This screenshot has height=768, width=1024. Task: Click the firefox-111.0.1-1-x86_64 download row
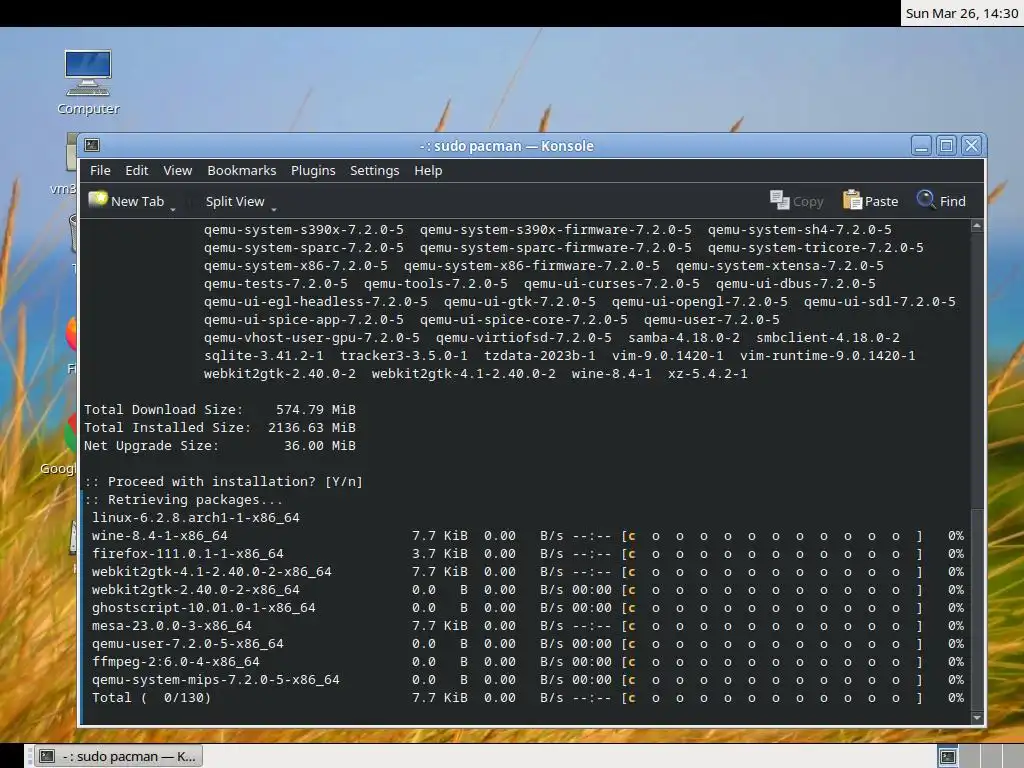528,554
